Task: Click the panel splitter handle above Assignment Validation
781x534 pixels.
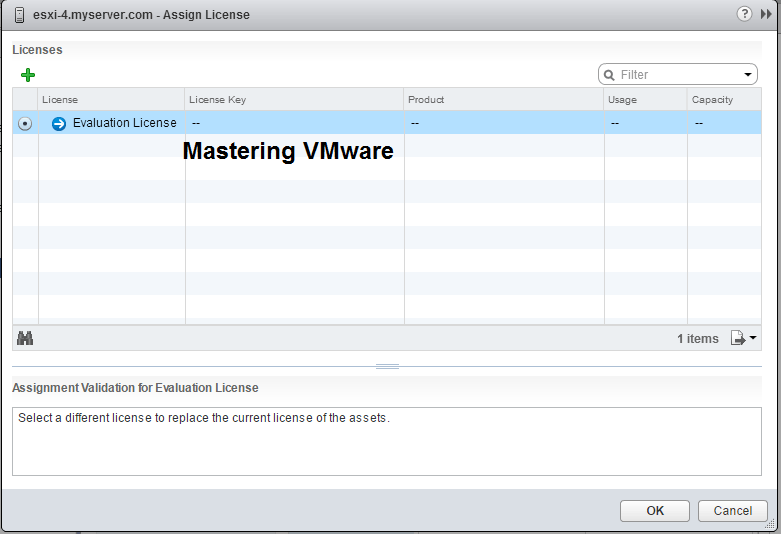Action: 387,367
